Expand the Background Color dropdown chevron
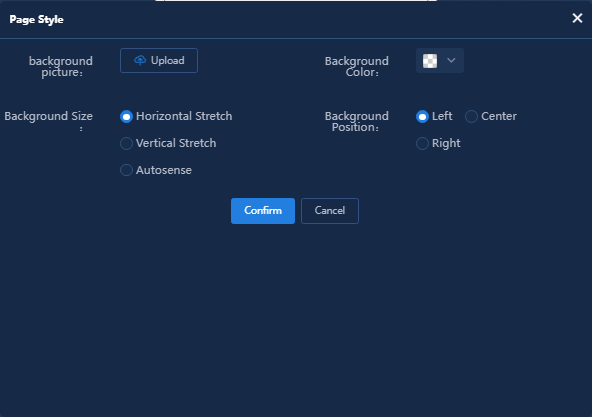The image size is (592, 417). coord(451,60)
